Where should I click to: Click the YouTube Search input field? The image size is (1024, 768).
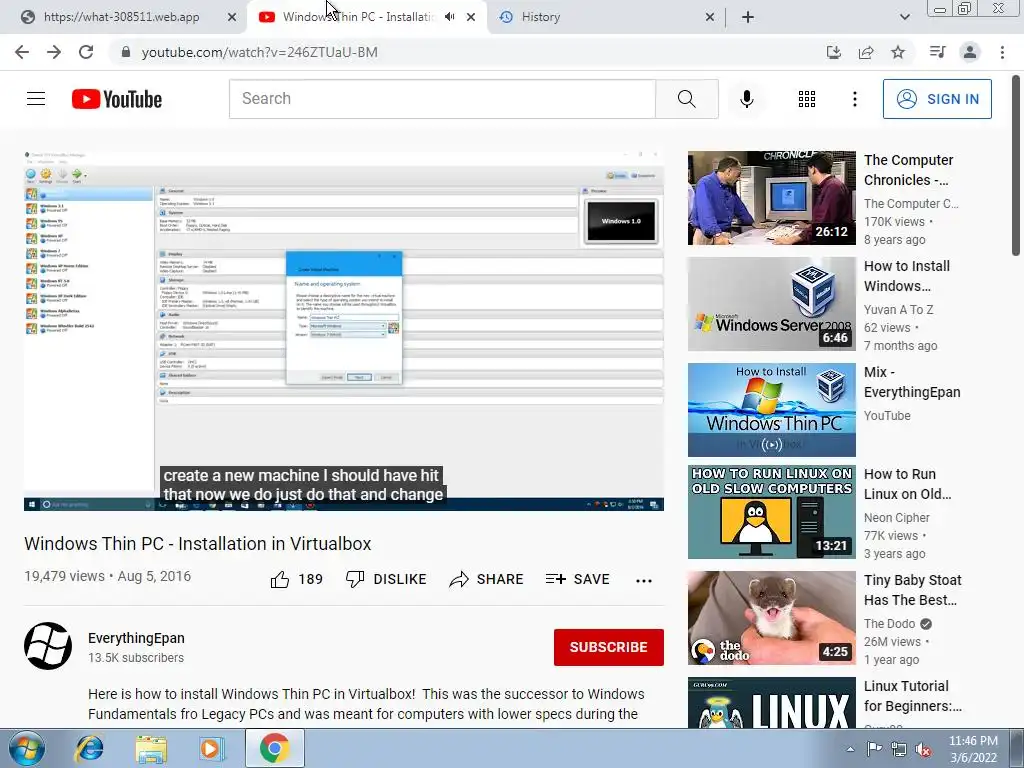[x=442, y=99]
